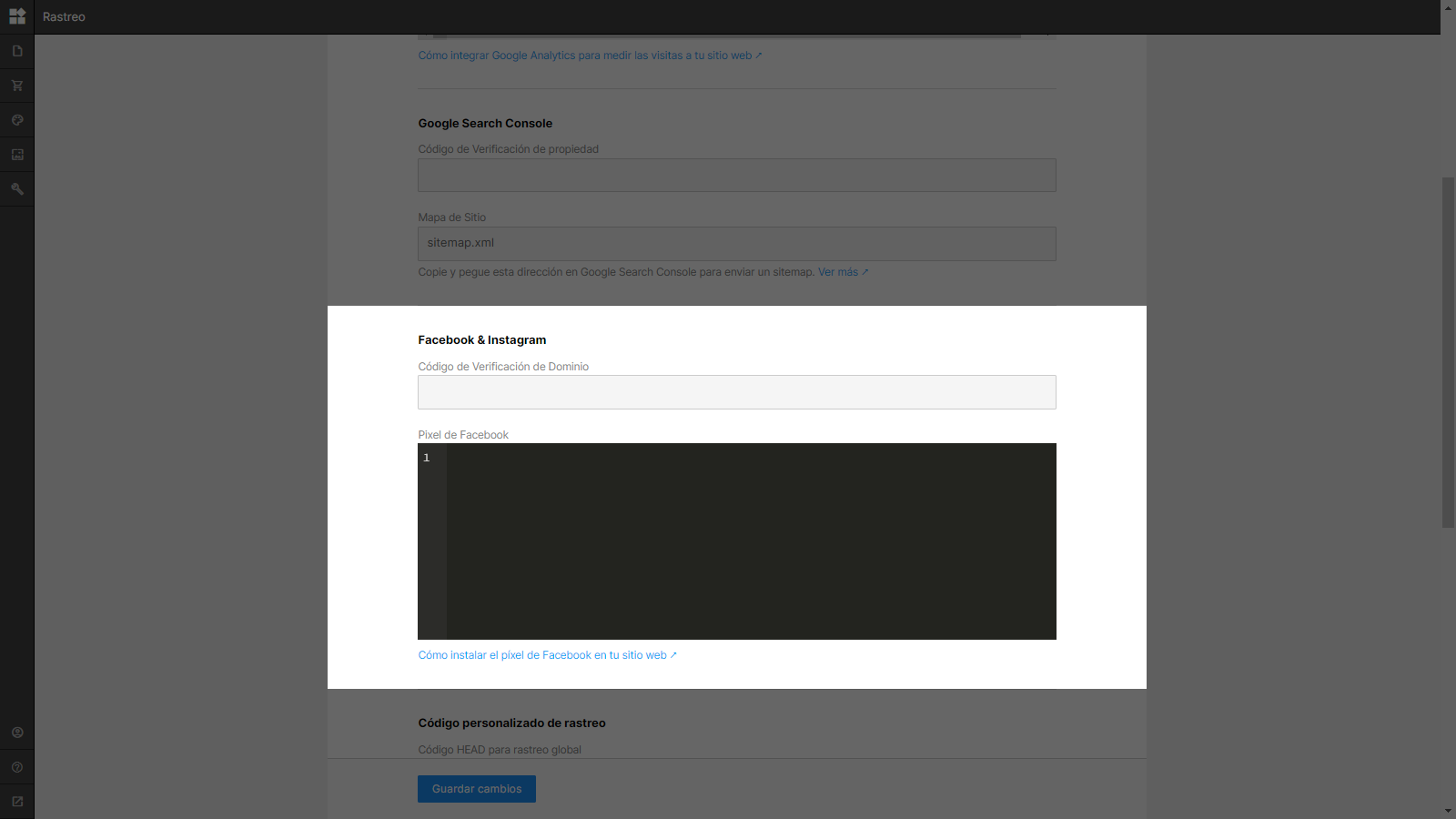Open the shopping cart store section
The image size is (1456, 819).
point(17,86)
